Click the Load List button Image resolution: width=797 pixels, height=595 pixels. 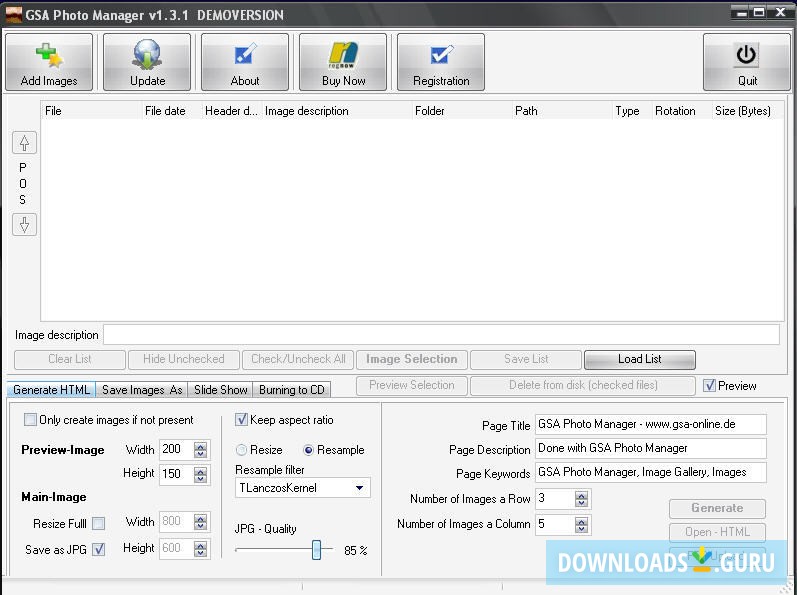pyautogui.click(x=639, y=359)
